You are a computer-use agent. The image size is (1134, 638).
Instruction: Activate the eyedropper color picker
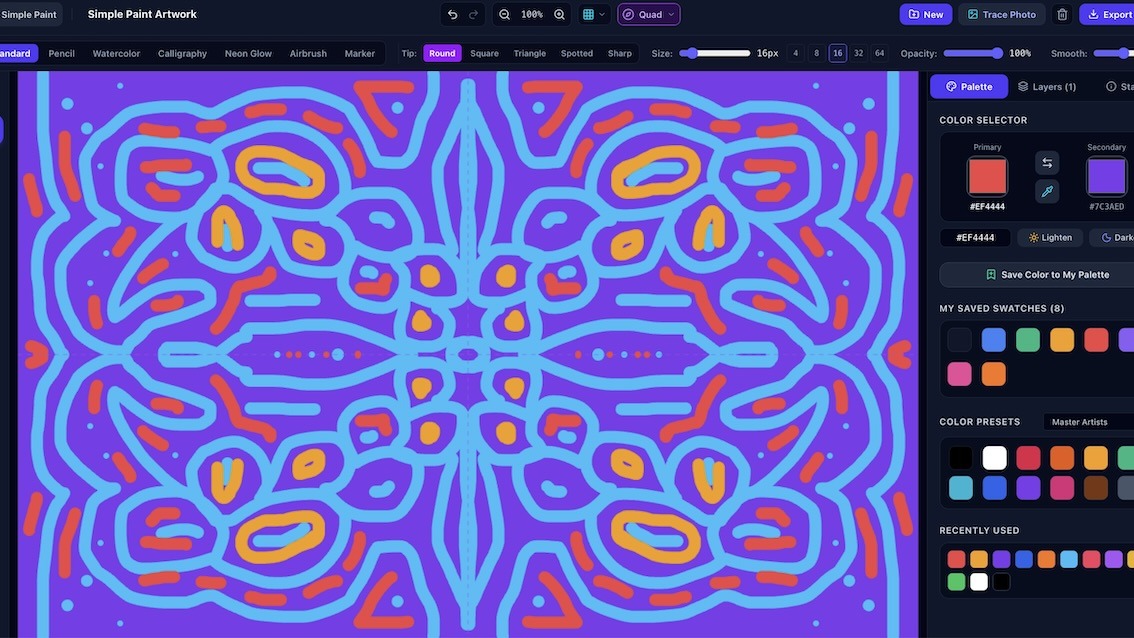tap(1046, 191)
